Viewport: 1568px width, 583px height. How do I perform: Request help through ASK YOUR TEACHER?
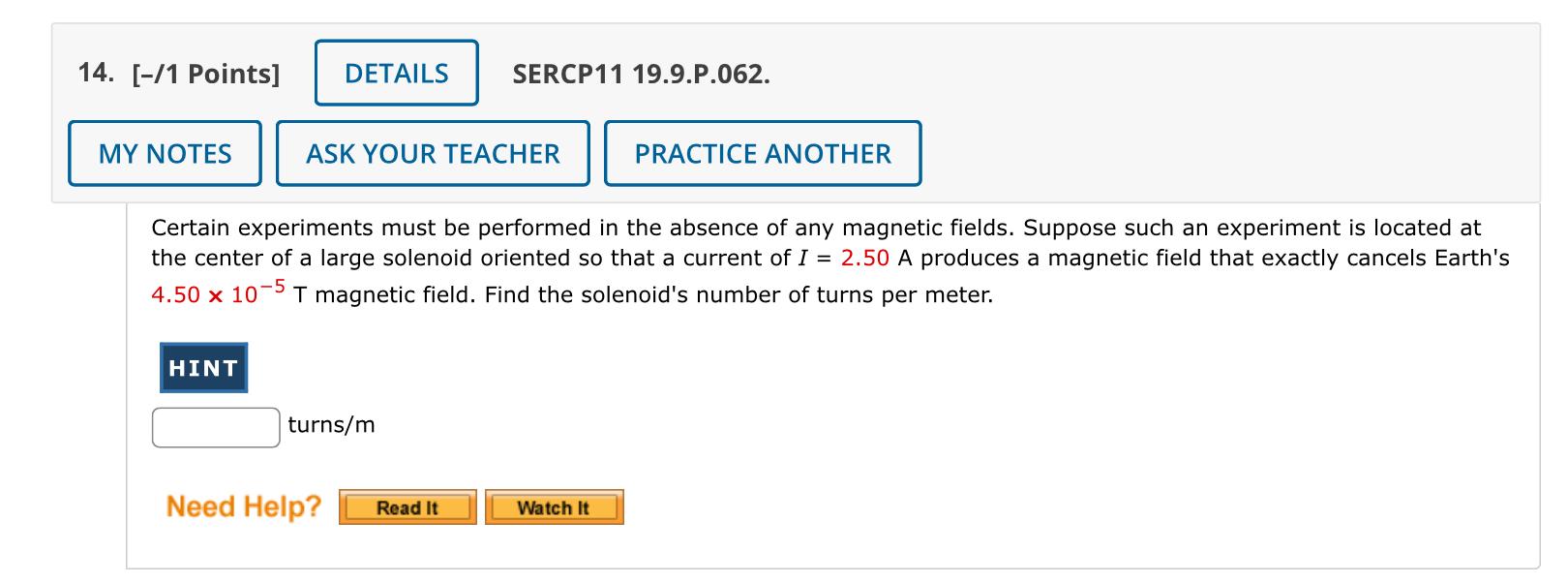(432, 153)
